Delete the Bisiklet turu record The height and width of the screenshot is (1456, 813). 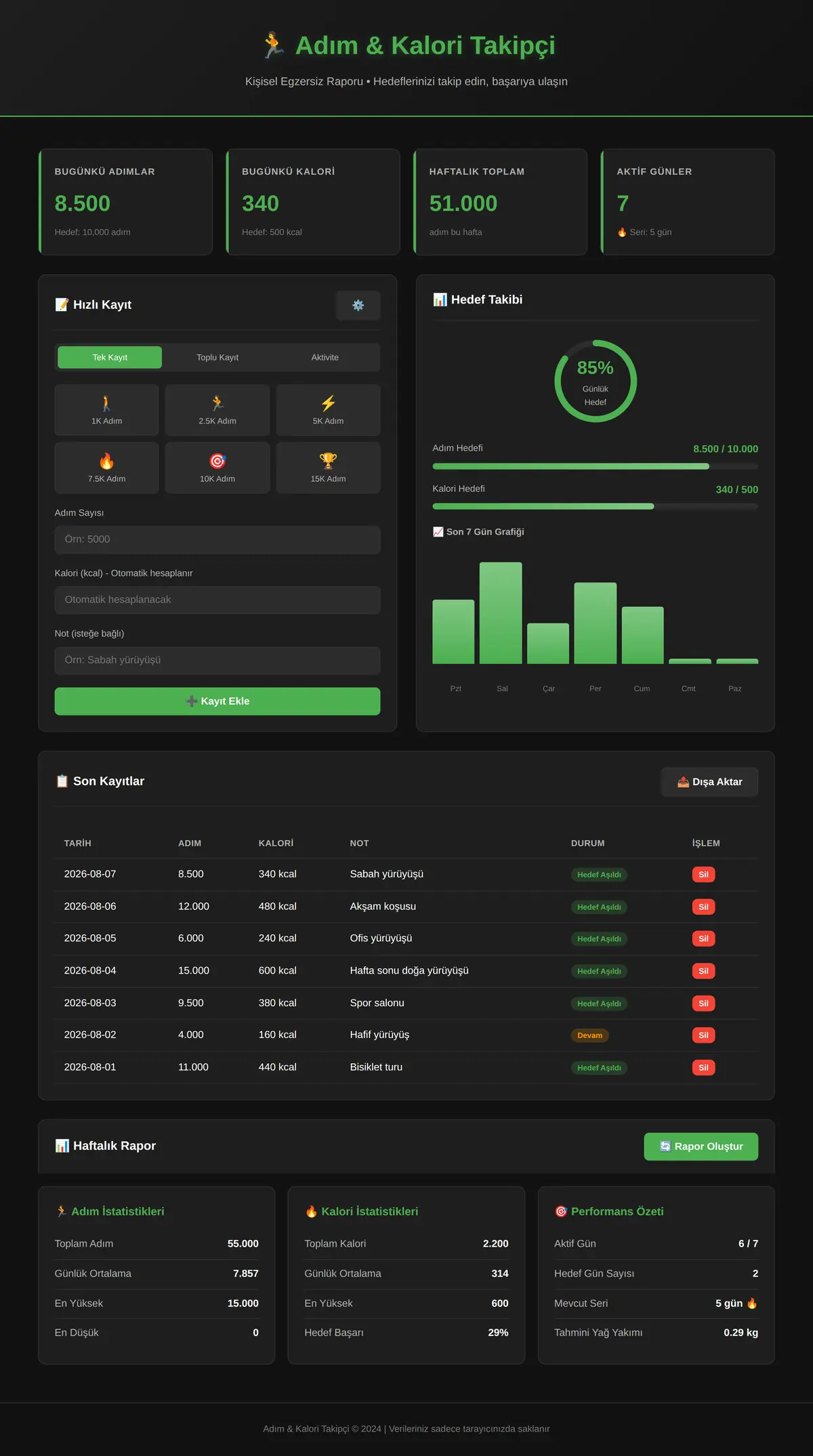pyautogui.click(x=703, y=1068)
